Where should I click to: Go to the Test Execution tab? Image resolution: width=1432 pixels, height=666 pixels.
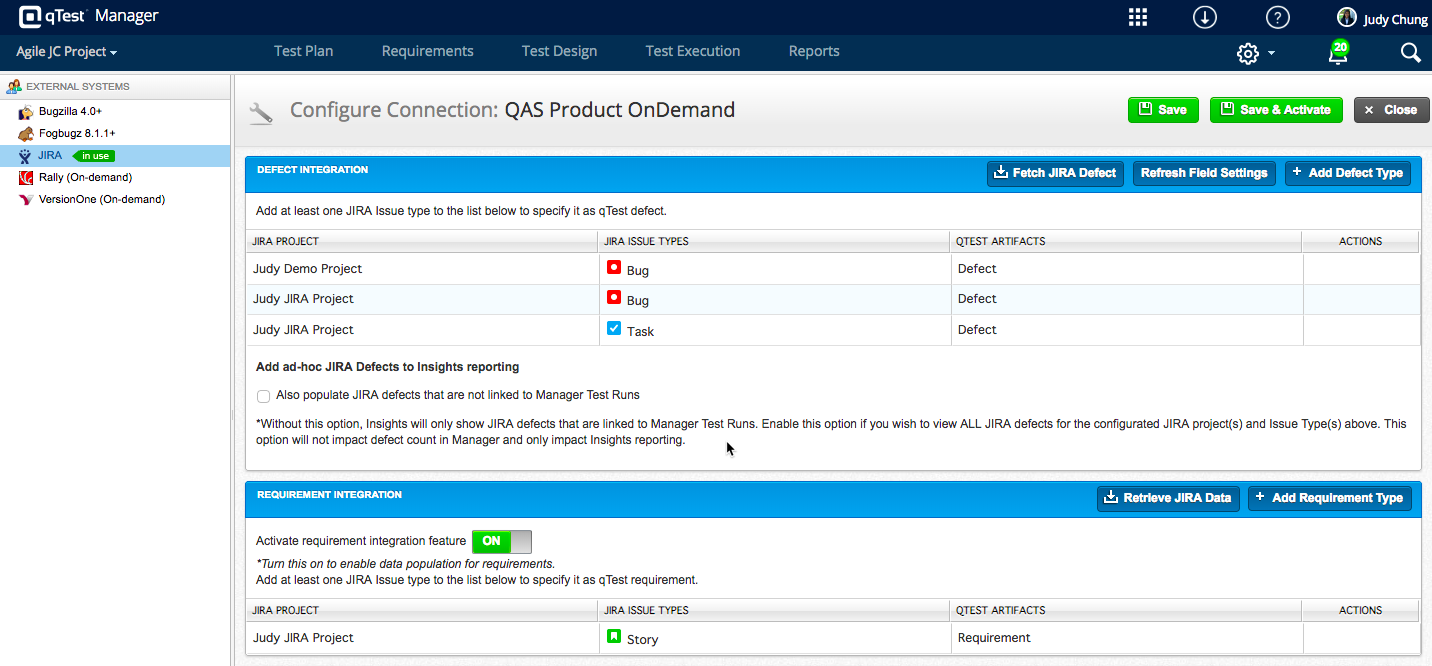point(692,51)
